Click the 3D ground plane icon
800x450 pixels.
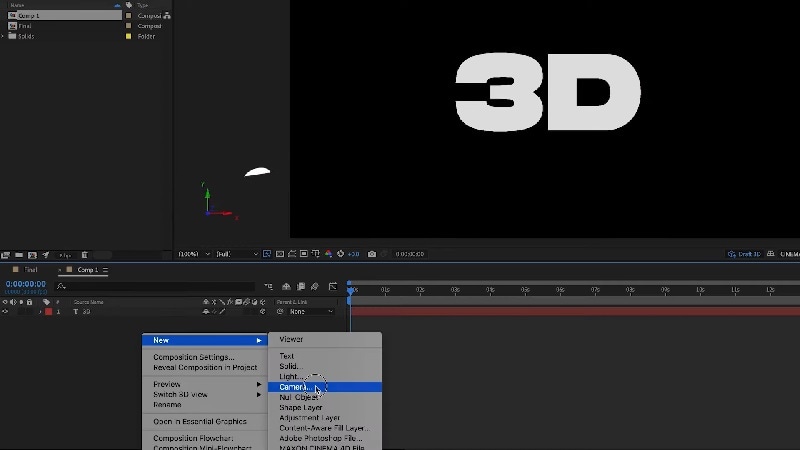point(771,254)
